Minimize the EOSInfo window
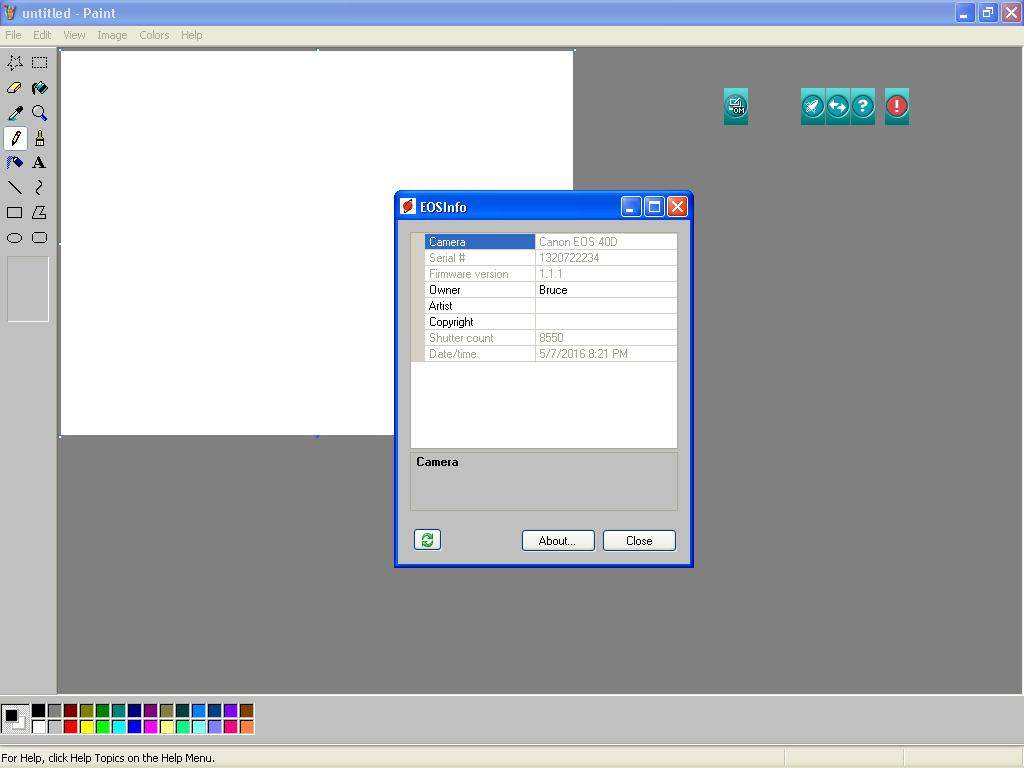This screenshot has height=768, width=1024. click(630, 207)
